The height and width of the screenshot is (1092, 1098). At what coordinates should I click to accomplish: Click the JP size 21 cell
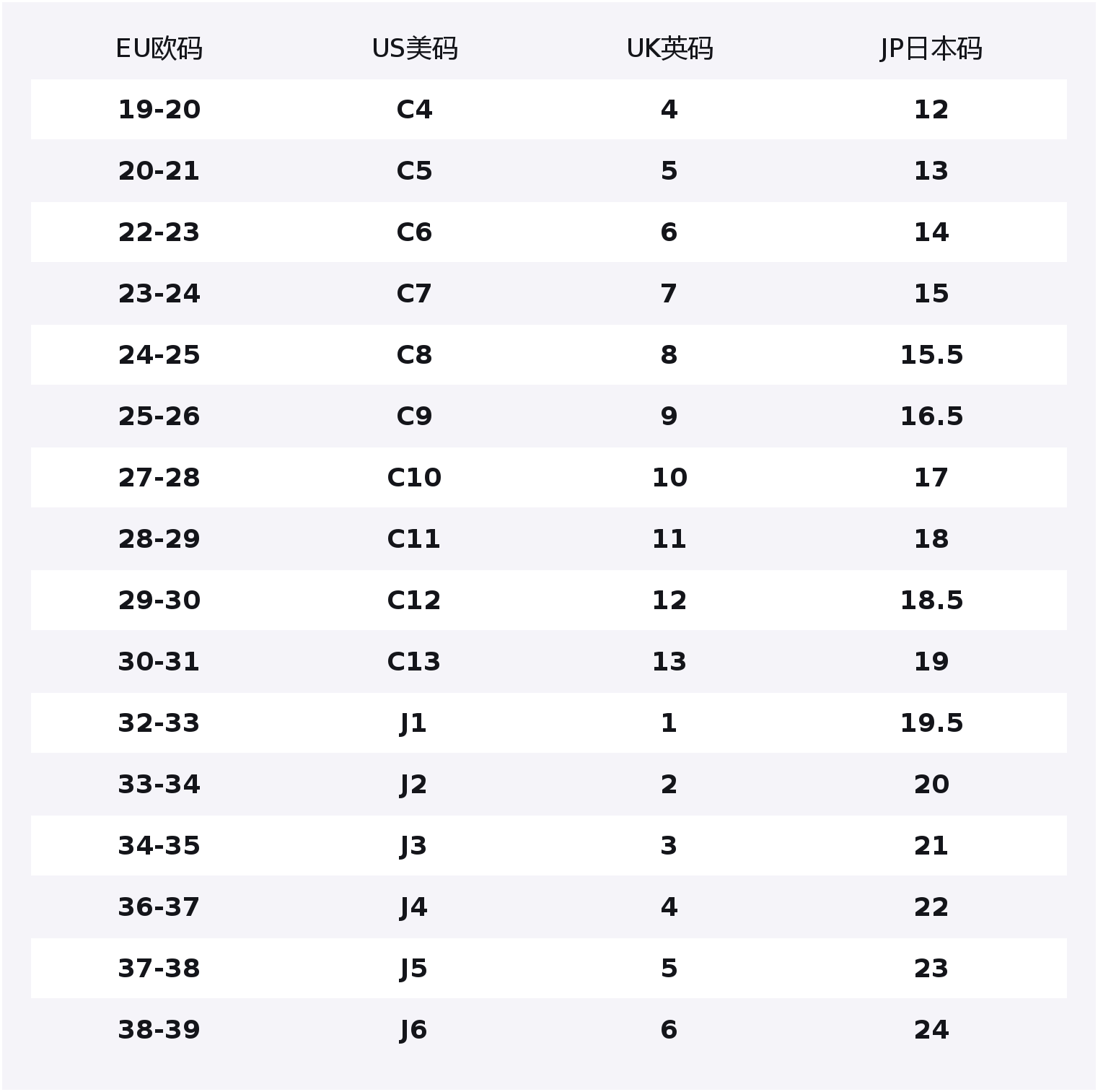coord(931,846)
